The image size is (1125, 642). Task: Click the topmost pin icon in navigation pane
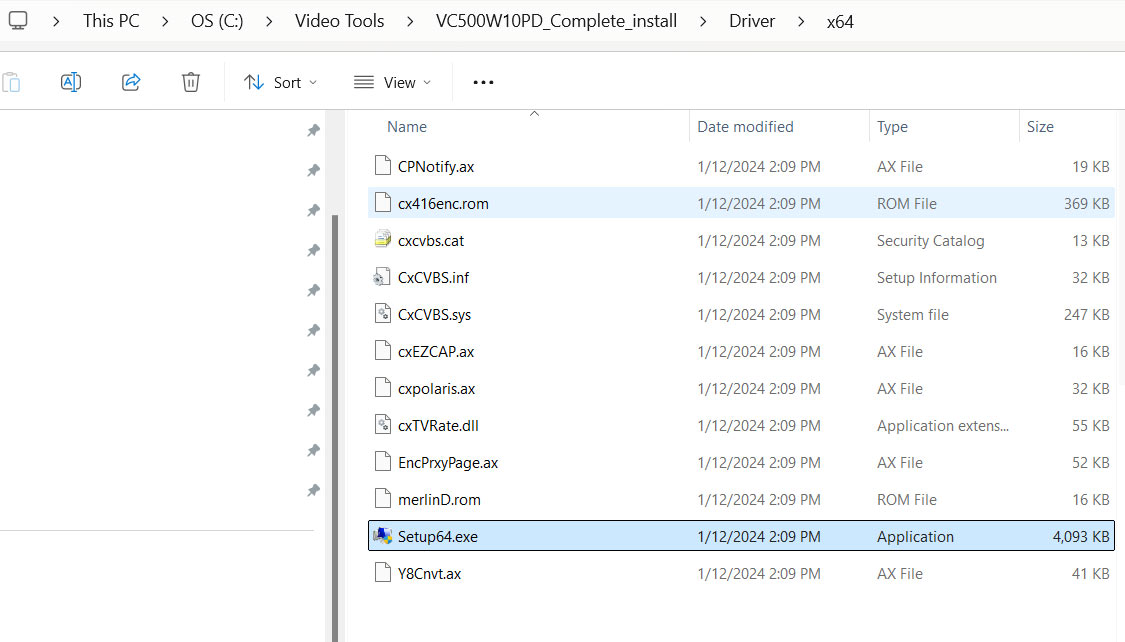pos(313,130)
